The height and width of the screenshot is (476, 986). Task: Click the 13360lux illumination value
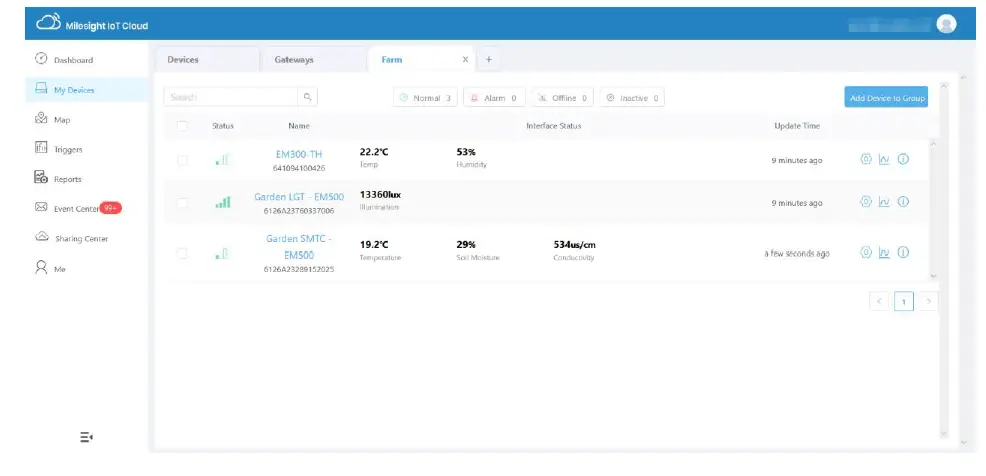(380, 195)
